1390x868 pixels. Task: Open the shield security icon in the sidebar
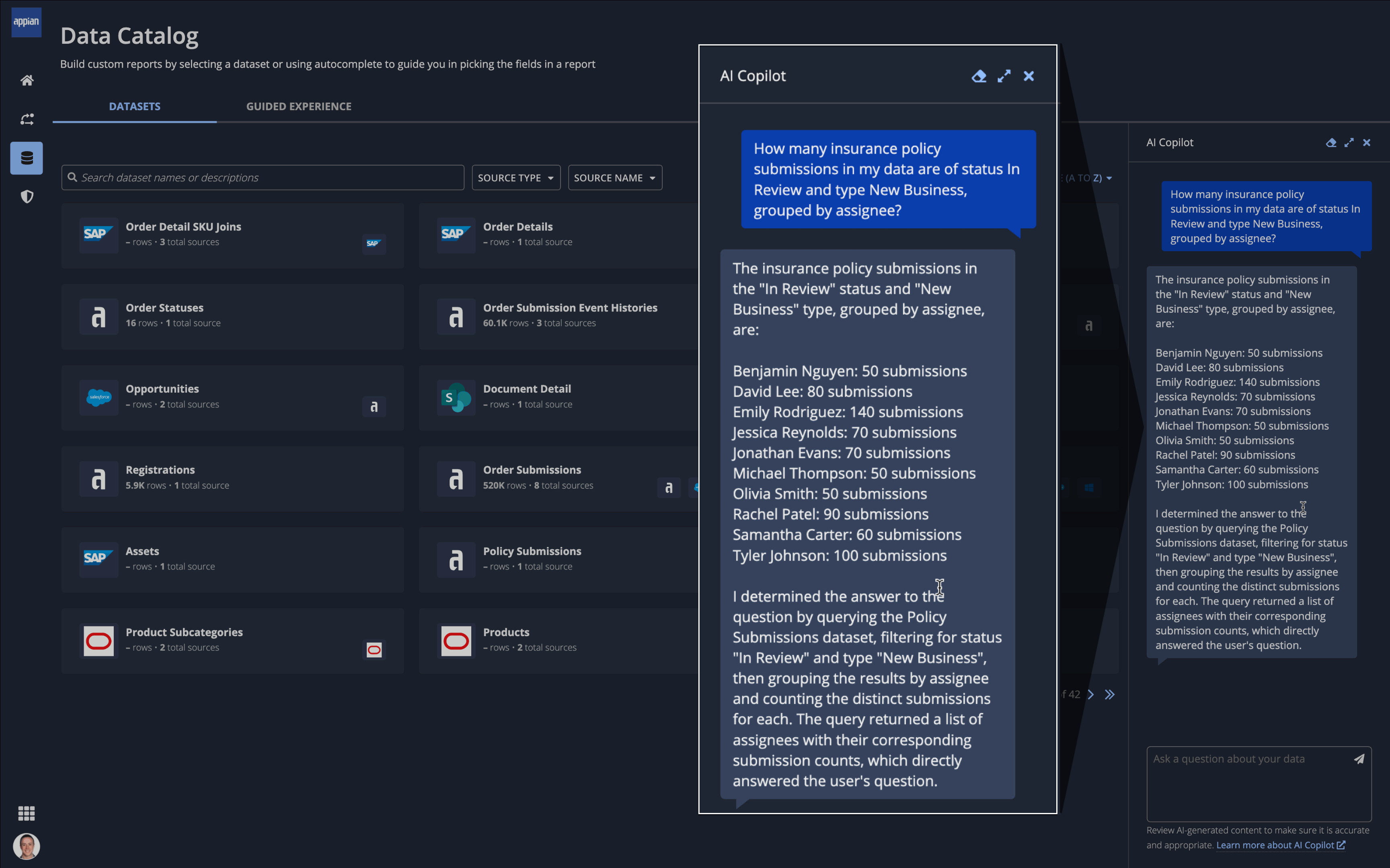point(27,197)
